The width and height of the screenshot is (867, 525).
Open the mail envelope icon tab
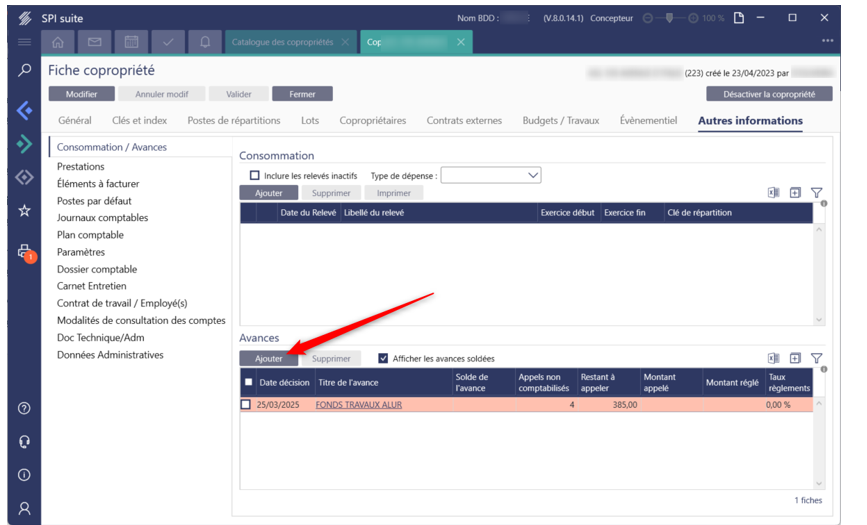coord(95,42)
